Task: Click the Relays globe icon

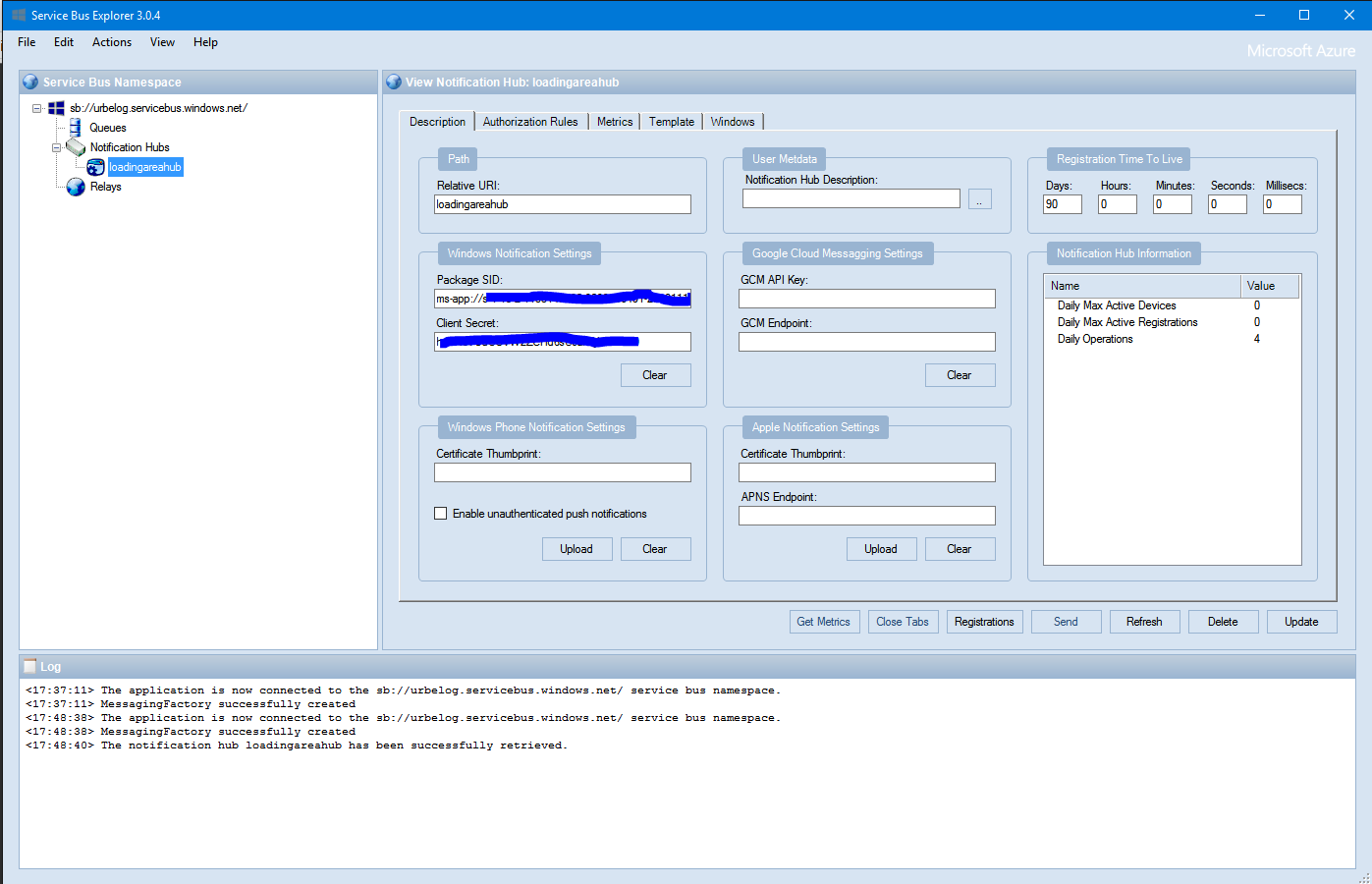Action: (x=76, y=187)
